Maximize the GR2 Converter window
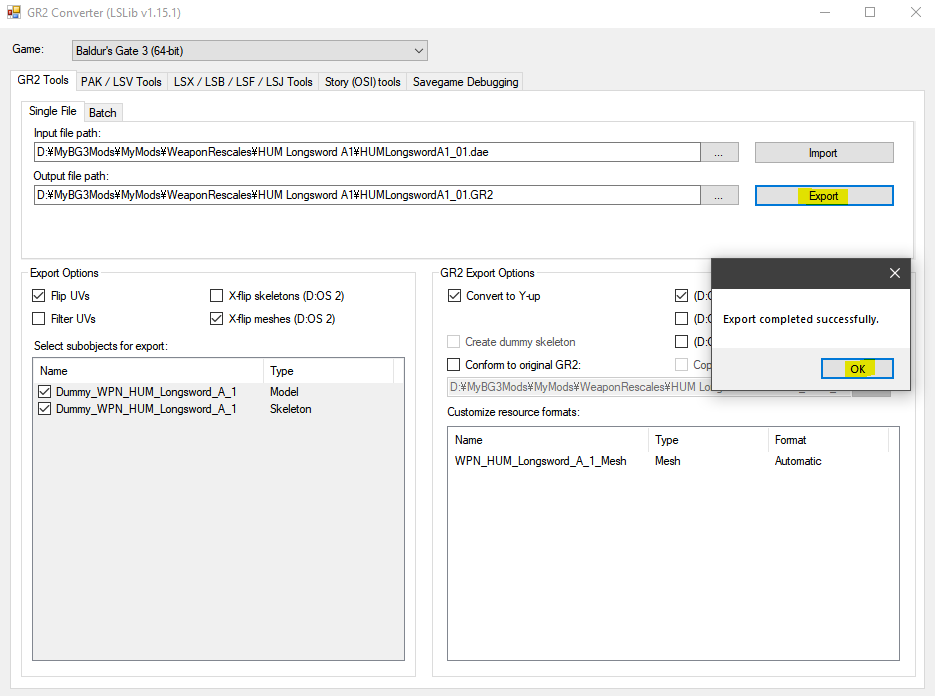 [x=870, y=13]
